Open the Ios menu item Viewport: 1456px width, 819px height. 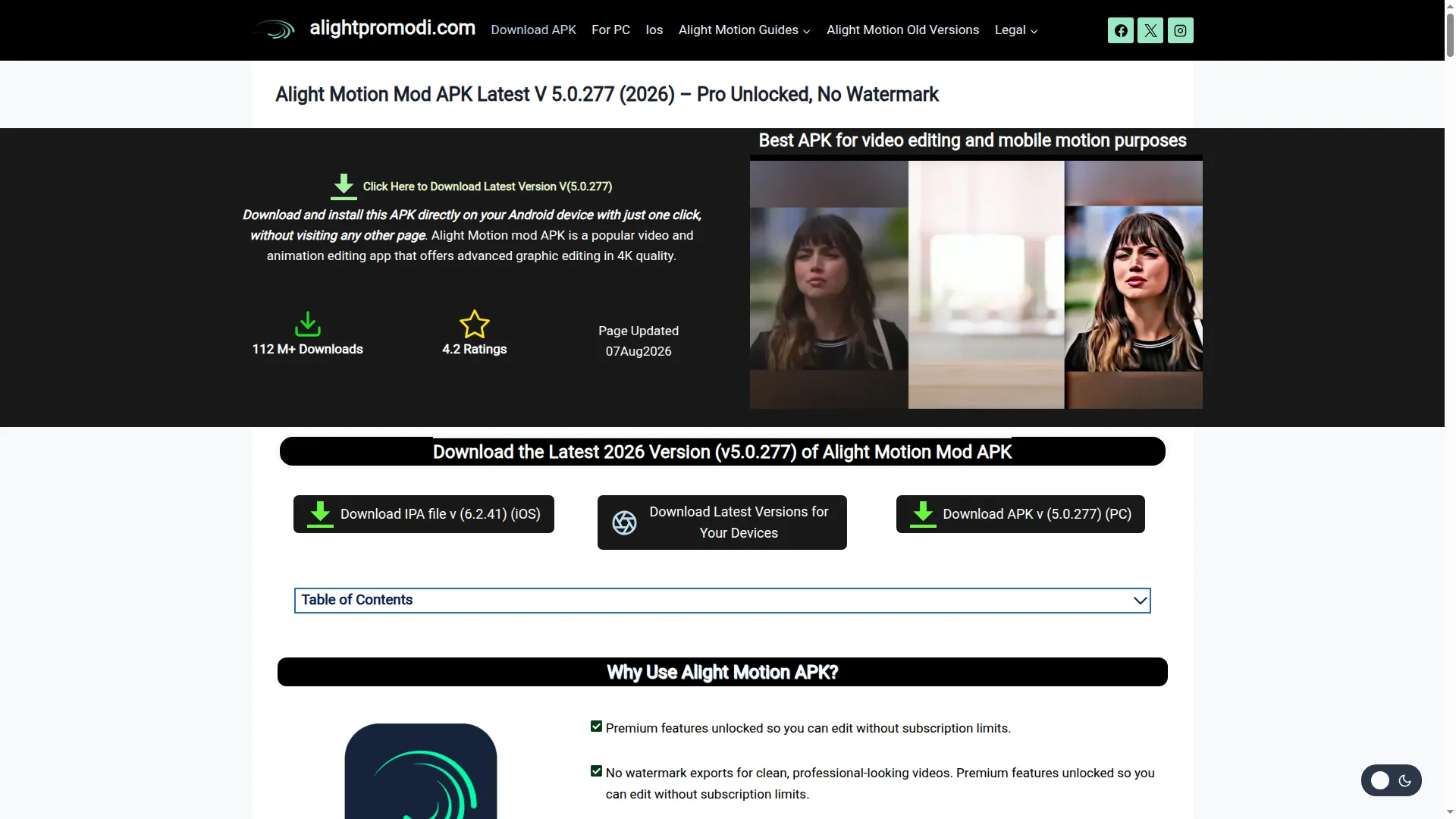click(654, 30)
